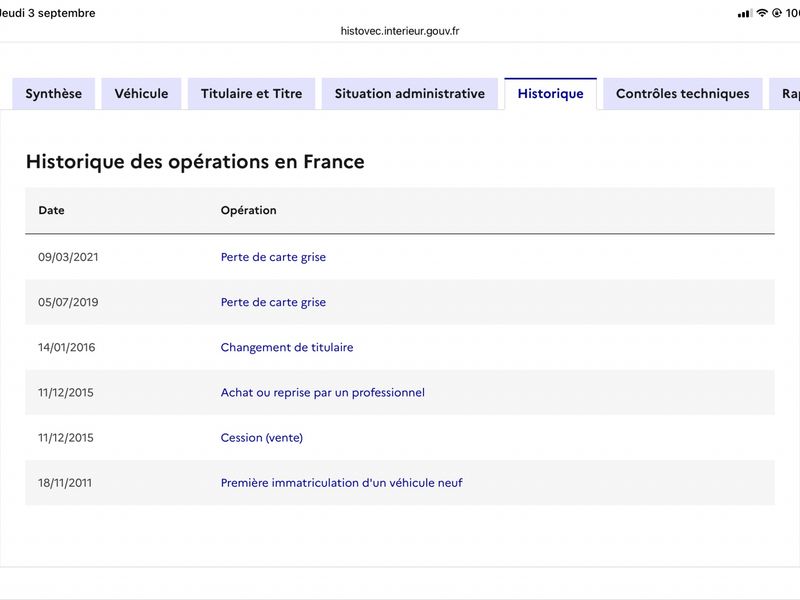This screenshot has height=600, width=800.
Task: Tap the orientation lock status icon
Action: [777, 13]
